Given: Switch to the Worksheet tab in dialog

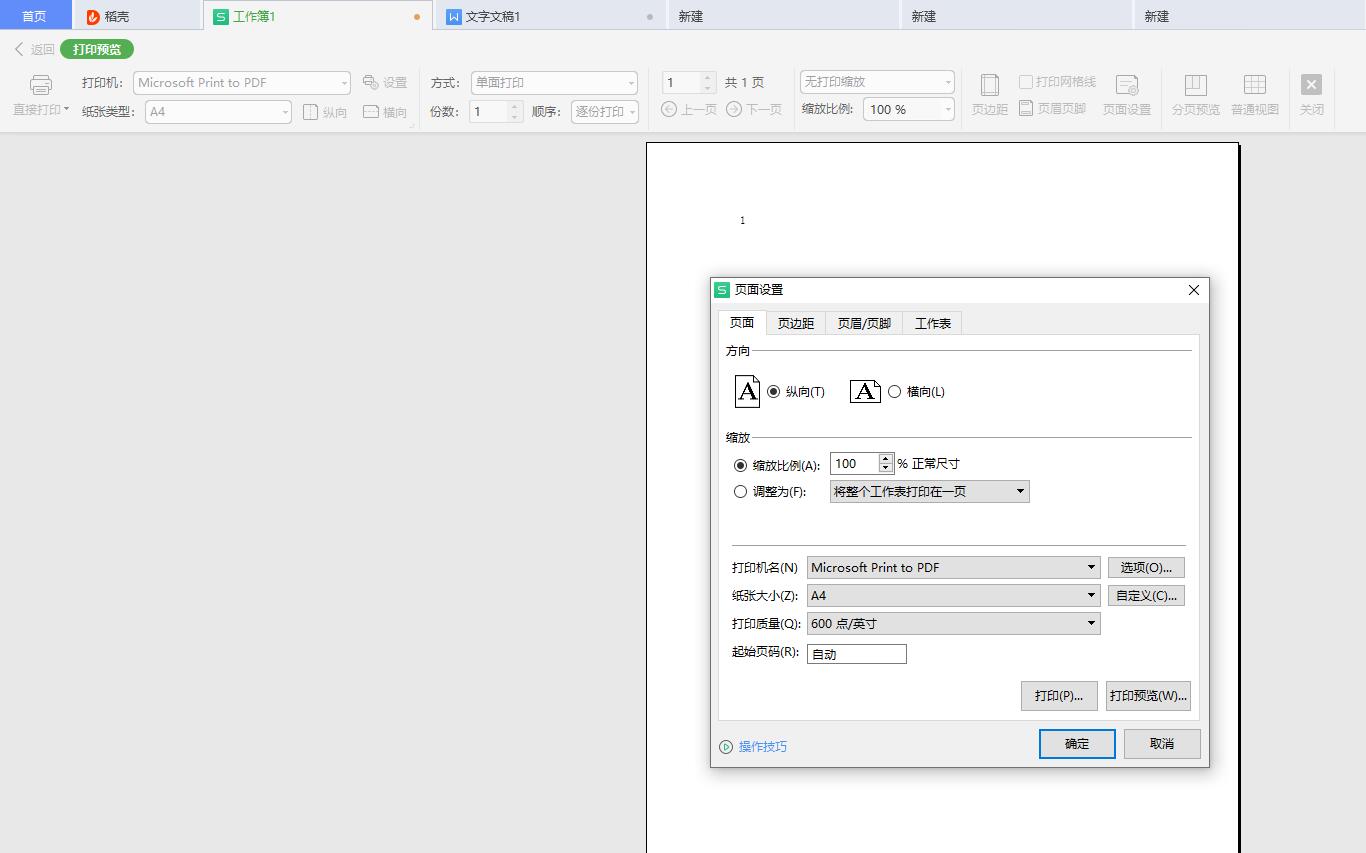Looking at the screenshot, I should pos(933,323).
